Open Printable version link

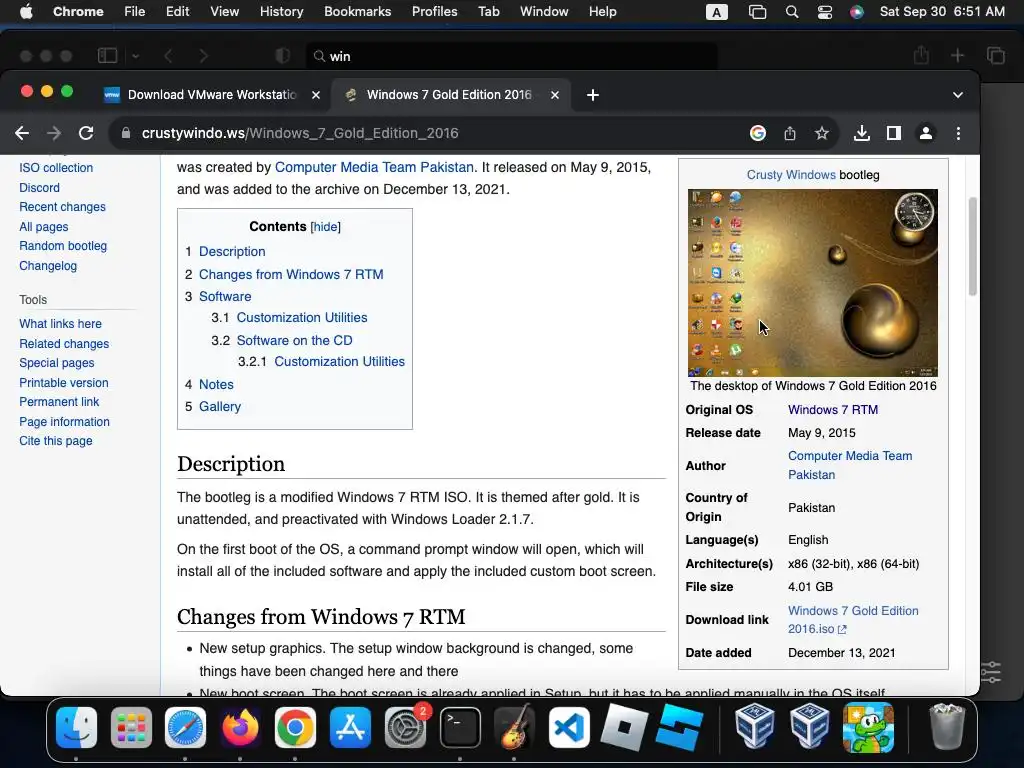click(x=63, y=383)
